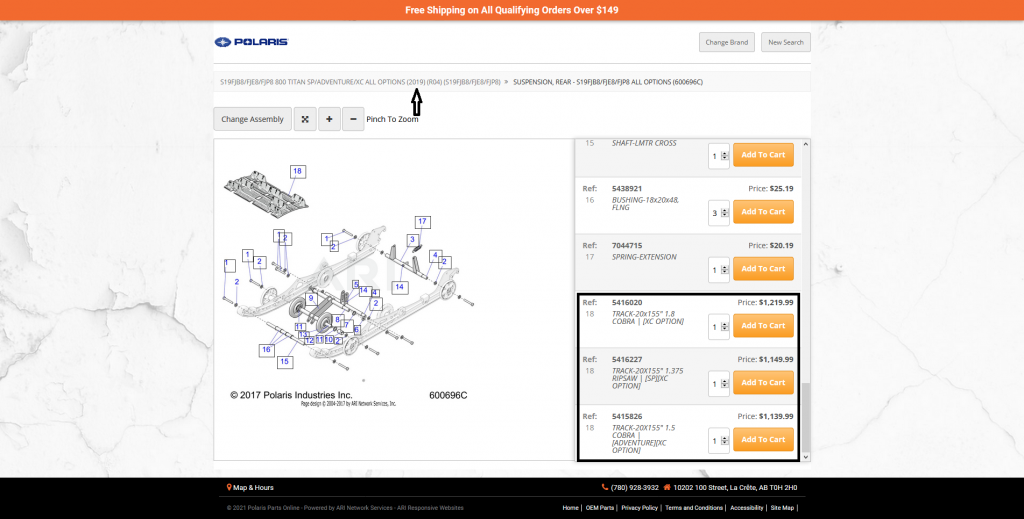Viewport: 1024px width, 519px height.
Task: Zoom in with the plus button
Action: coord(329,119)
